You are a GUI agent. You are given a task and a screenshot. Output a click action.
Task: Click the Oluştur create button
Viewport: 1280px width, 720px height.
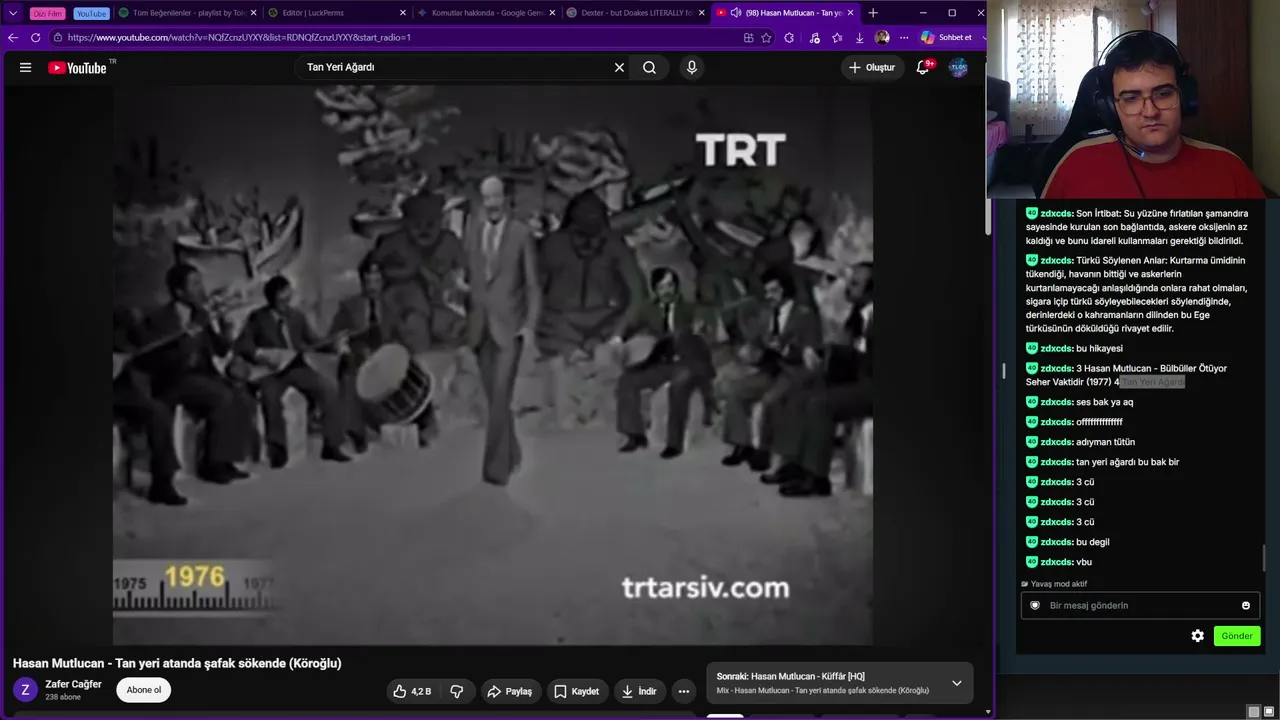[871, 67]
